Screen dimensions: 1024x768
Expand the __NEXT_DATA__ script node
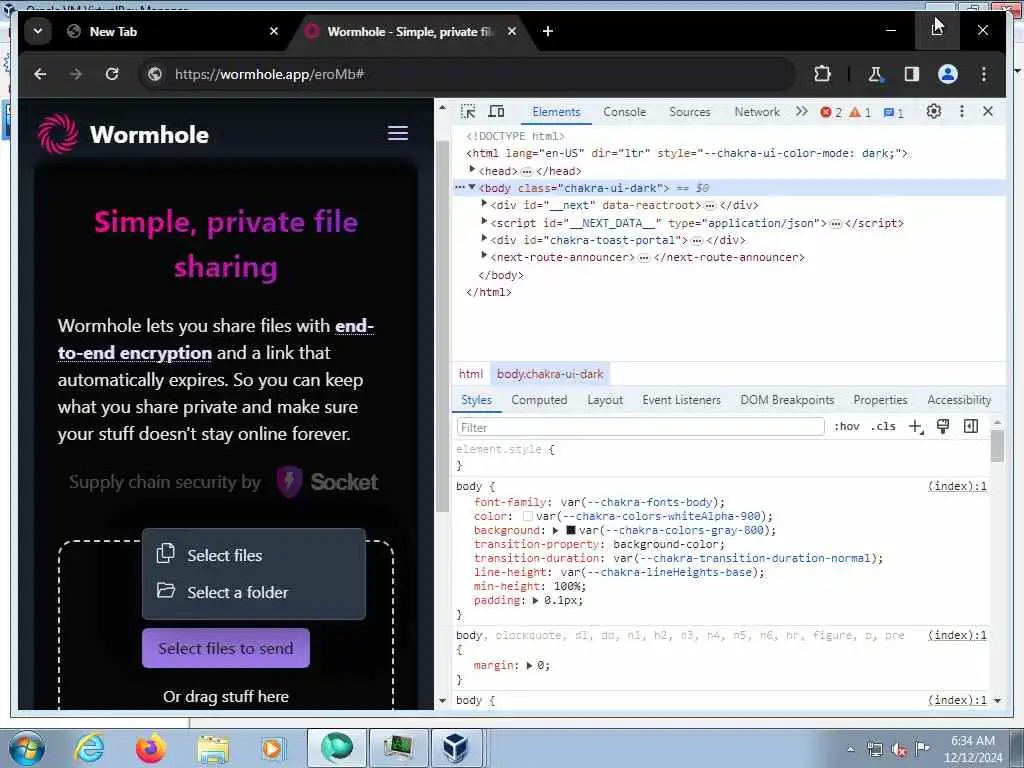[x=484, y=222]
